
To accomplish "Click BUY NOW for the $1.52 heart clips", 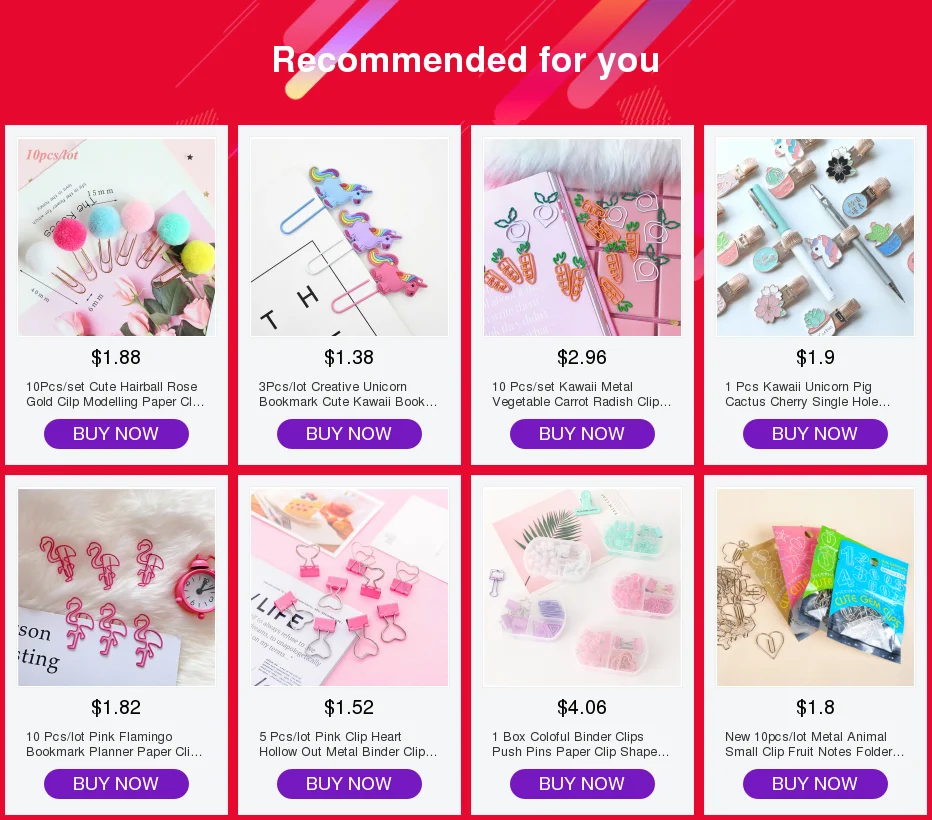I will (x=350, y=784).
